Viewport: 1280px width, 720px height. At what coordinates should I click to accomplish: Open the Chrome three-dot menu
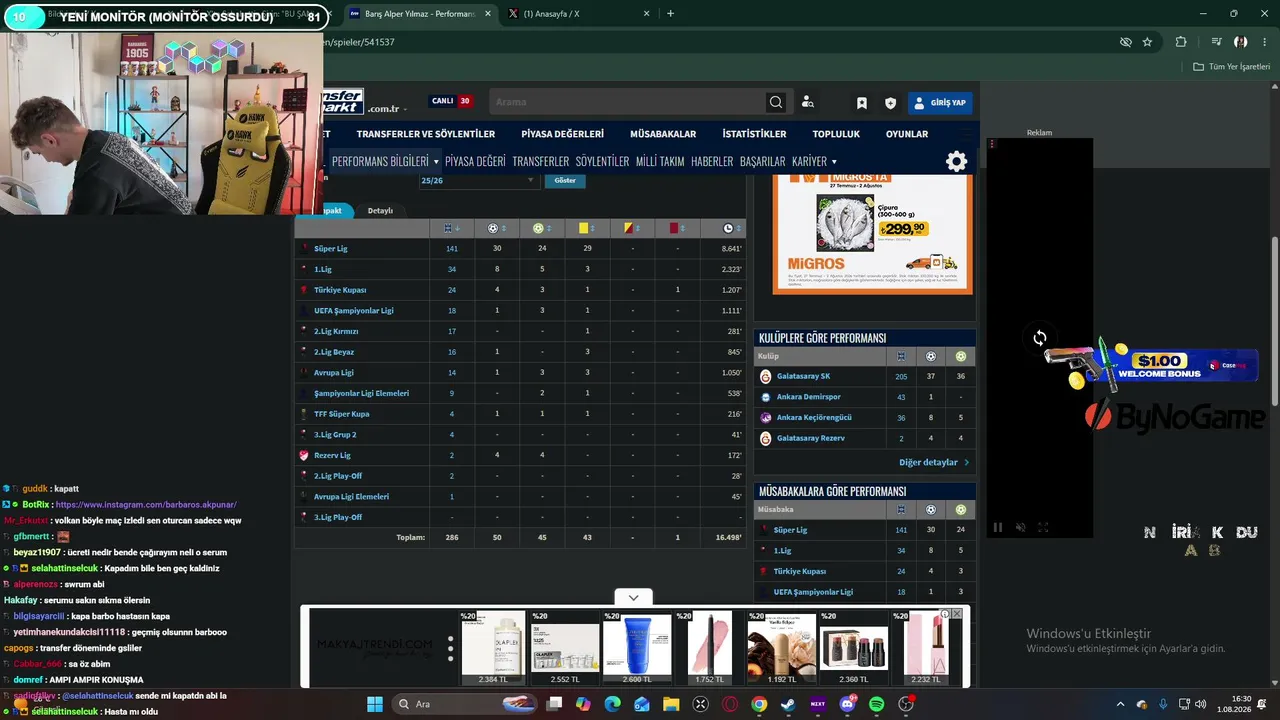click(x=1265, y=42)
